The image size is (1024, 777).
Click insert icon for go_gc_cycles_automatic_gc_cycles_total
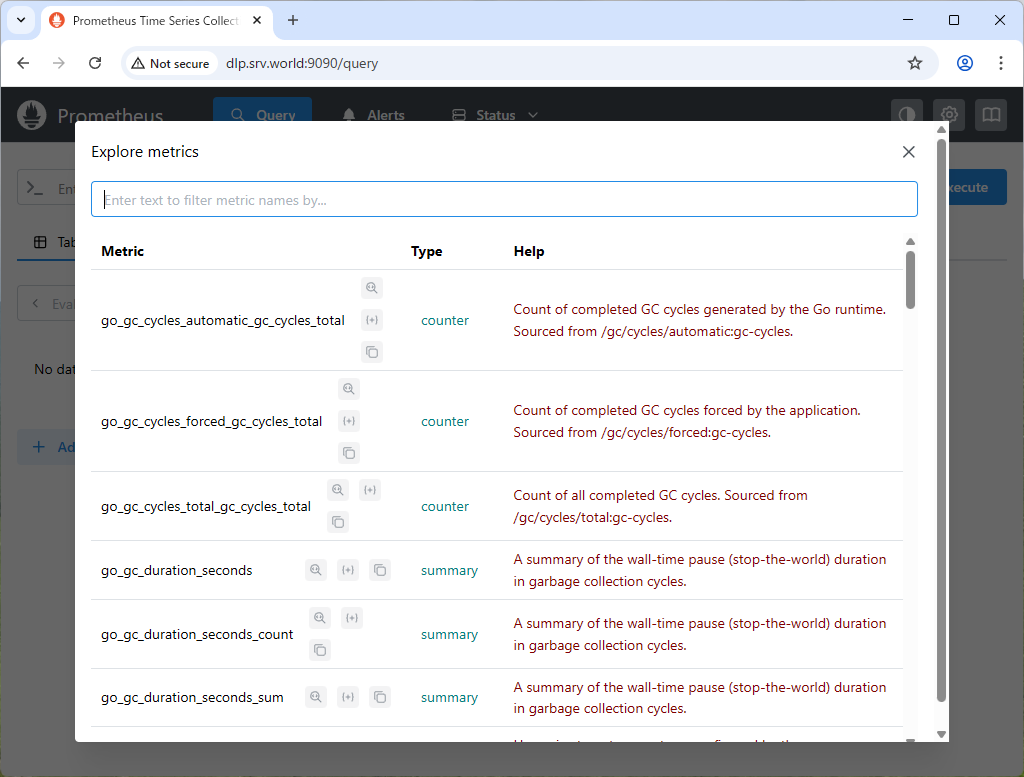pos(372,320)
